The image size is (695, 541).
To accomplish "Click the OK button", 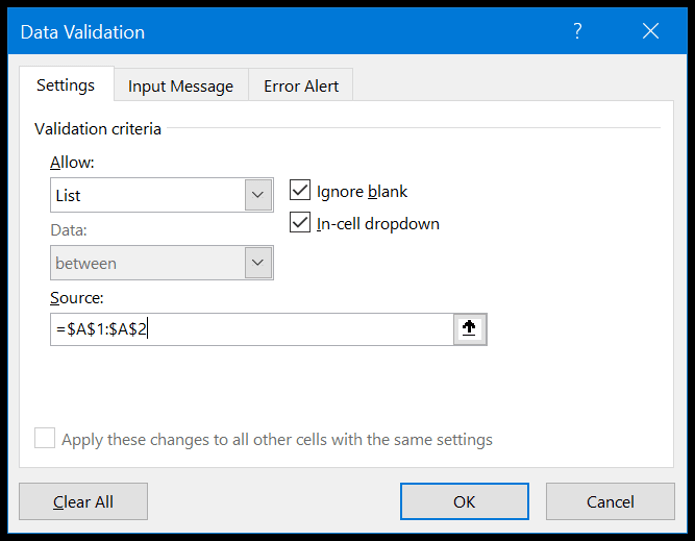I will pos(464,501).
